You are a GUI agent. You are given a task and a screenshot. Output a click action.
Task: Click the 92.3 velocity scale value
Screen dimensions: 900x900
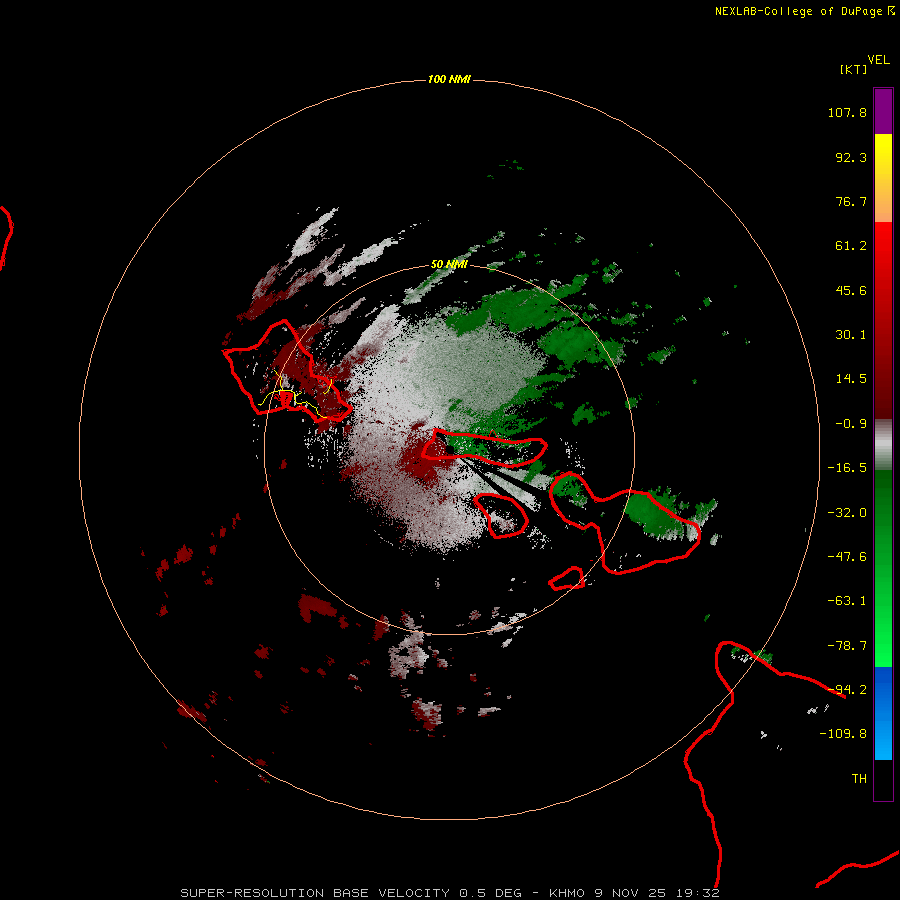[851, 157]
